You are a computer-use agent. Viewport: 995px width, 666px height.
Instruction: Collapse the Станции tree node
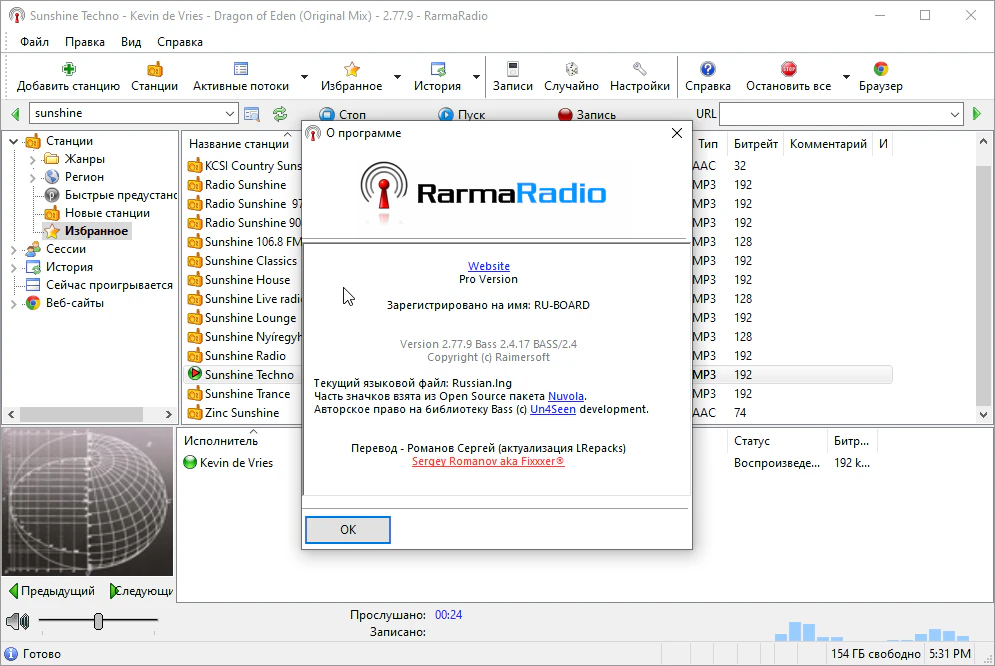13,141
